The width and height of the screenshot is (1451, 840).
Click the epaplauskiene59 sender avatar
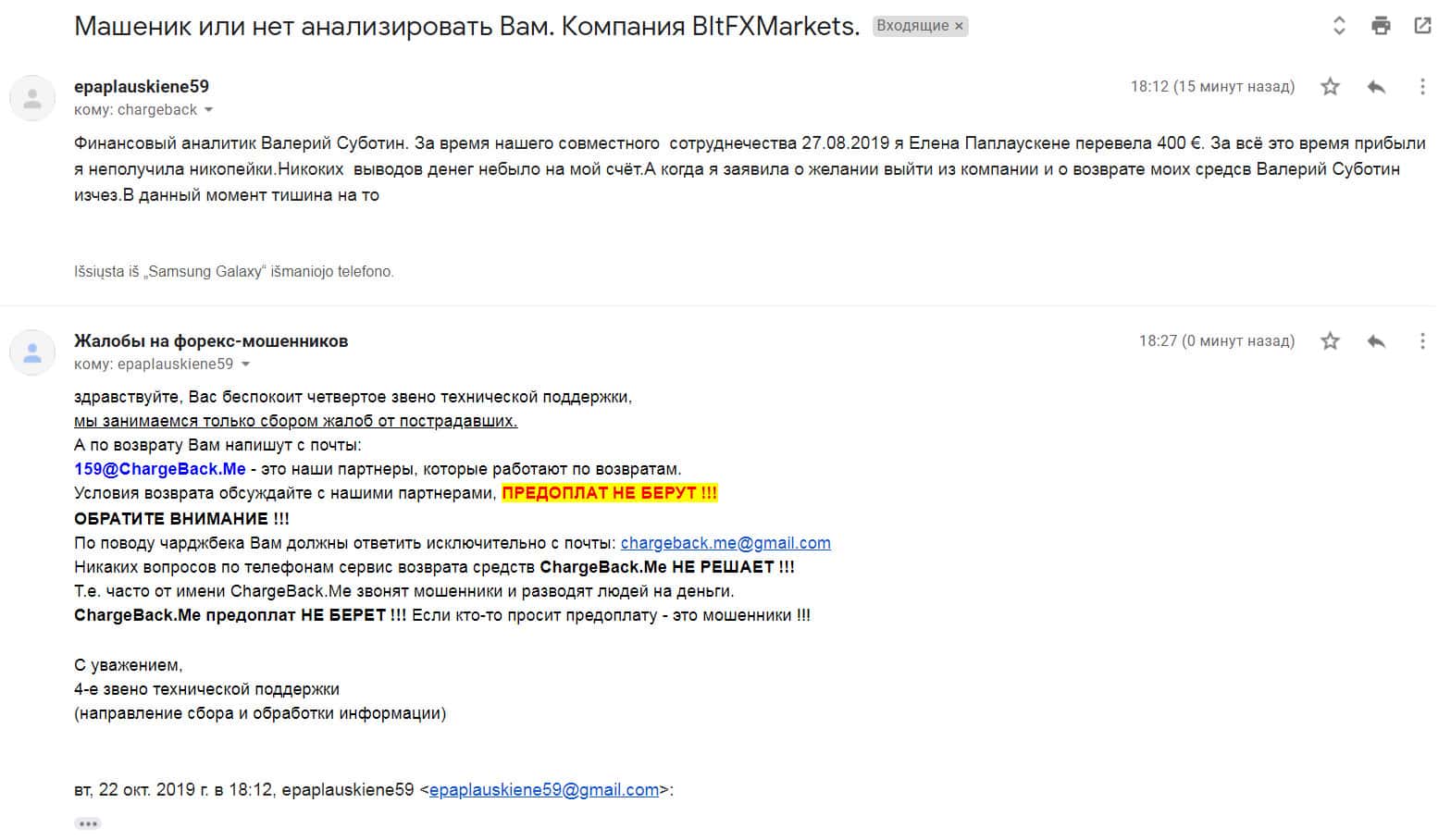coord(32,98)
